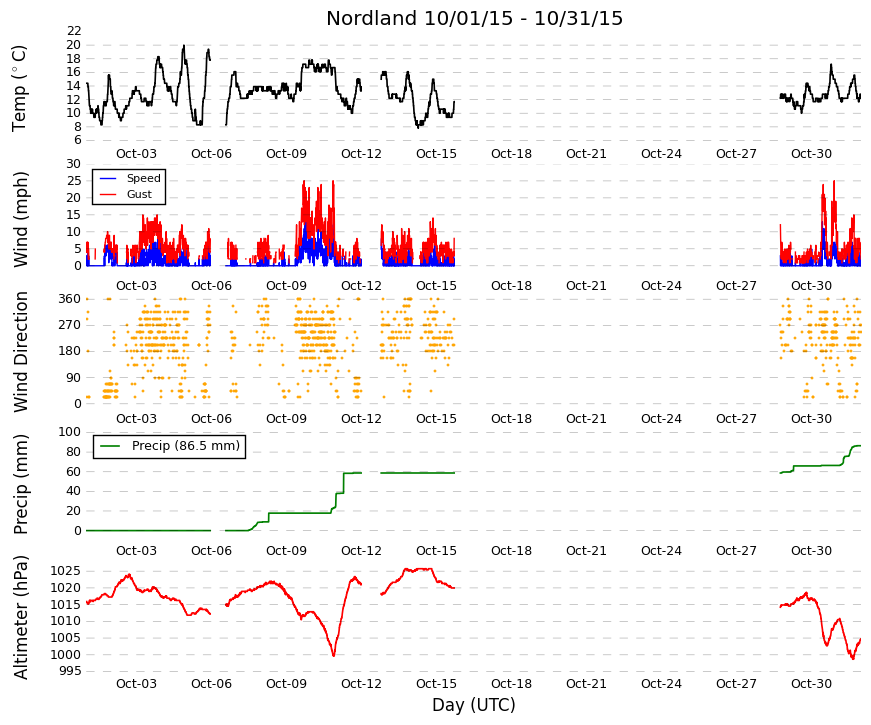
Task: Click the blue Speed legend line
Action: (x=108, y=178)
